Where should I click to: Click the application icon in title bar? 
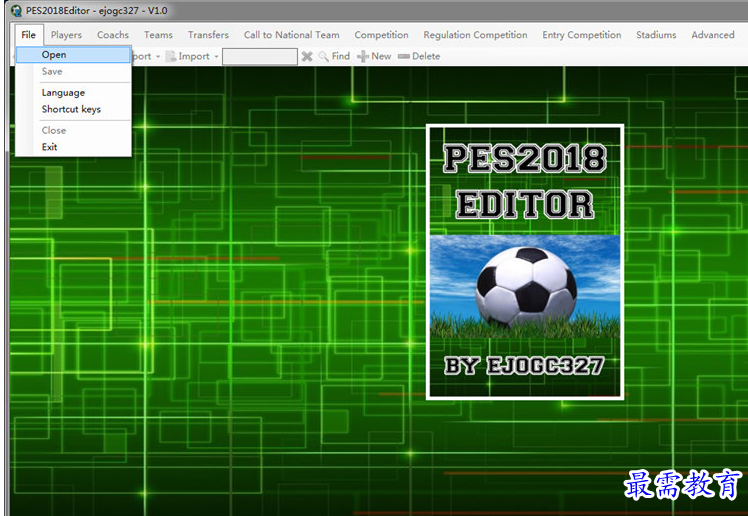[x=16, y=10]
